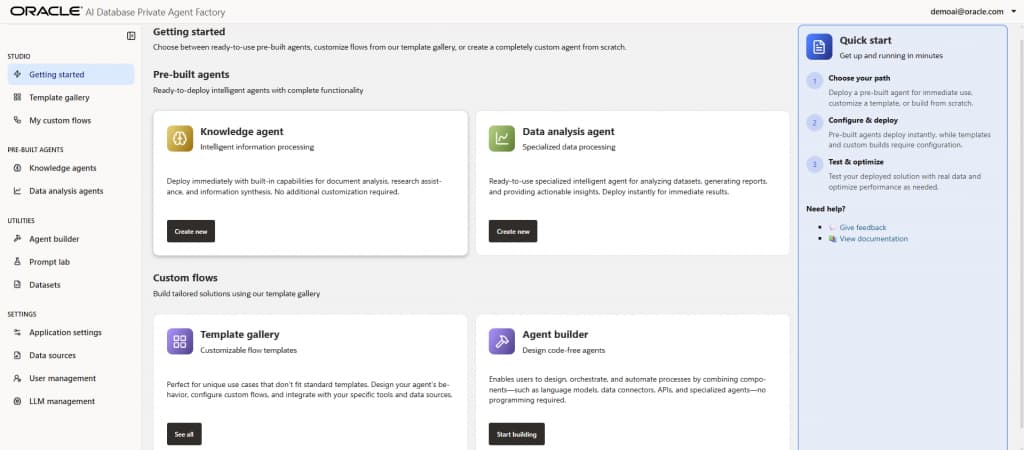Click the Template gallery grid card icon
The image size is (1024, 450).
(180, 341)
